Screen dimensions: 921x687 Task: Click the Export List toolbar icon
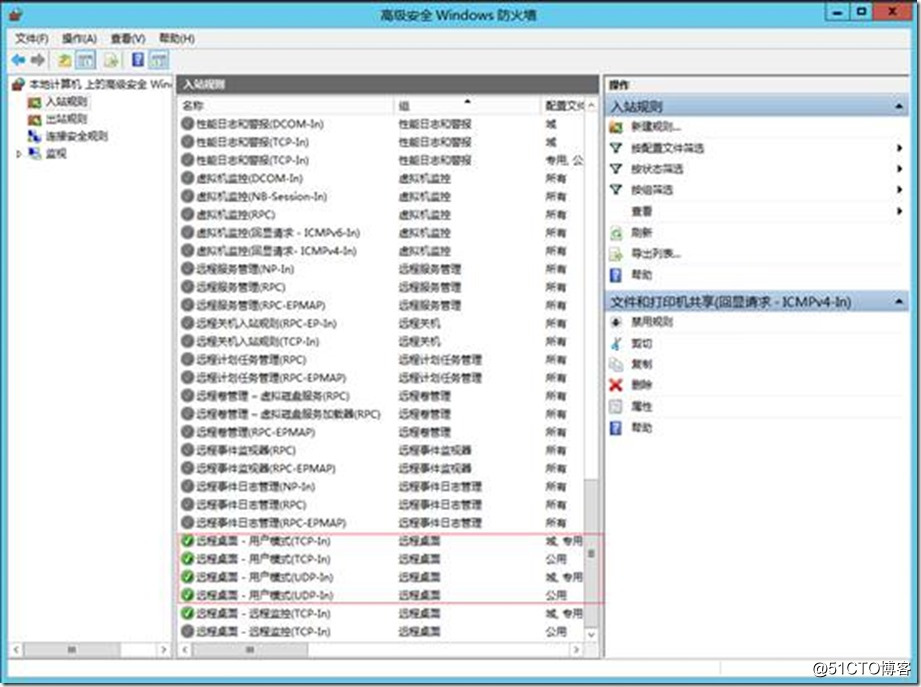pyautogui.click(x=111, y=60)
